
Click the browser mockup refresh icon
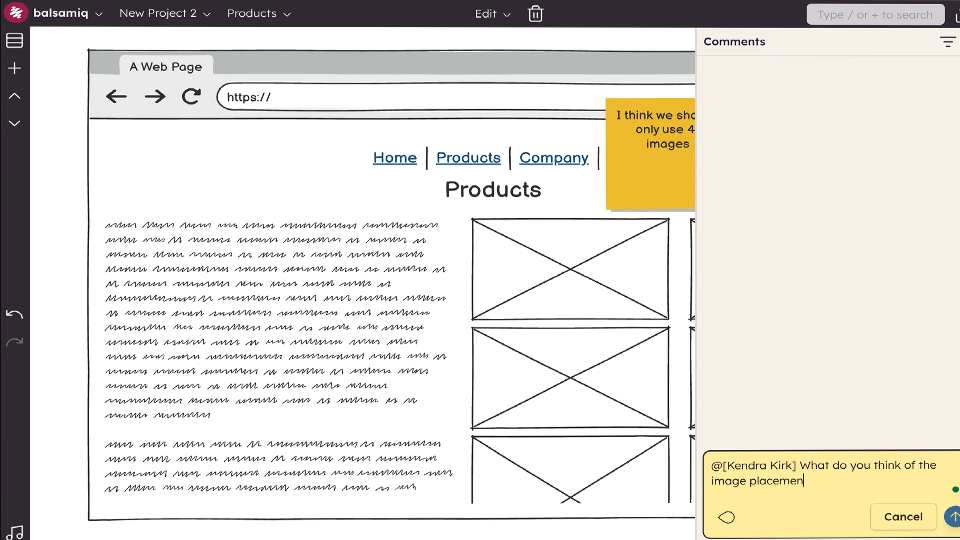tap(192, 96)
